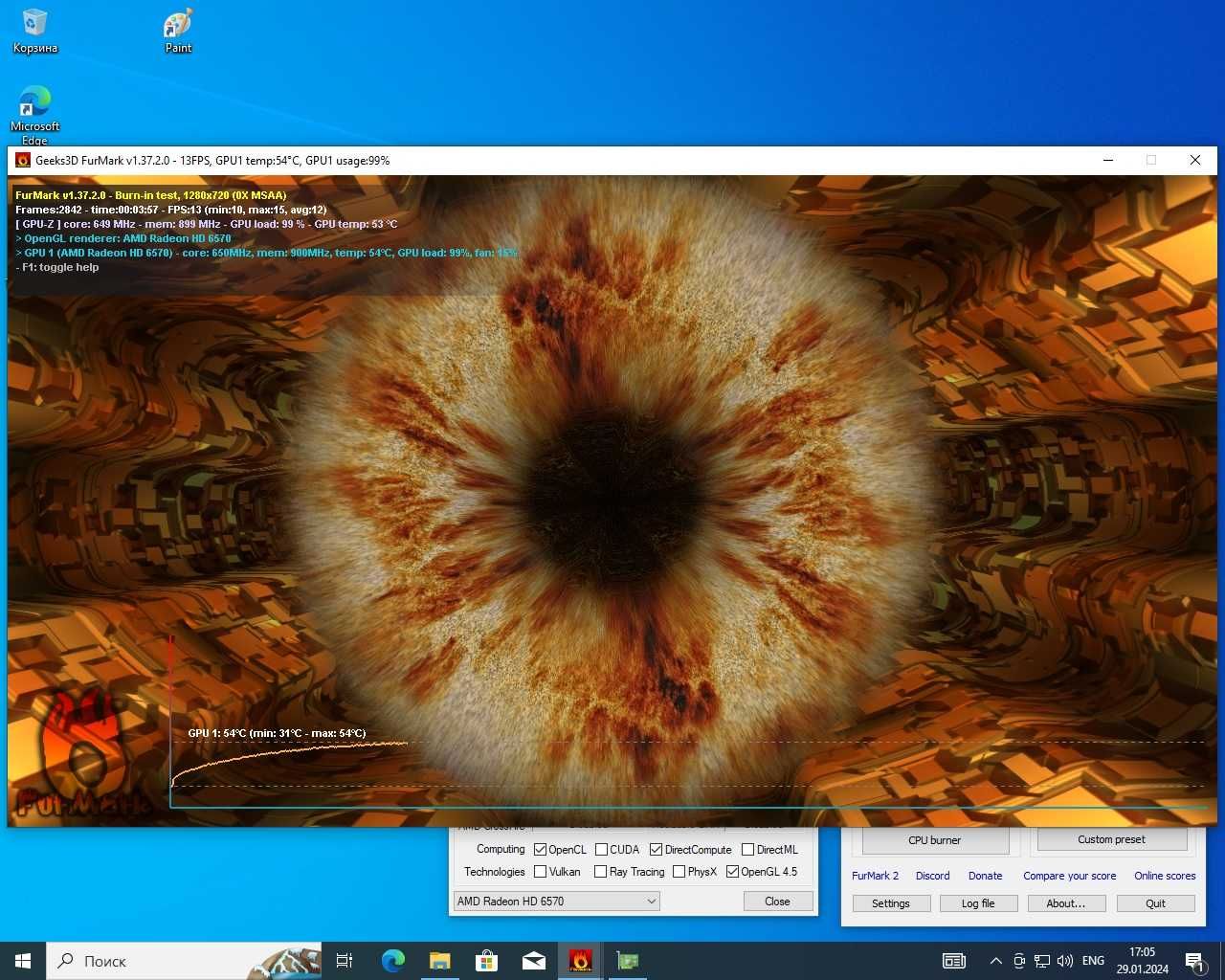The height and width of the screenshot is (980, 1225).
Task: Open the Compare your score link
Action: [1069, 876]
